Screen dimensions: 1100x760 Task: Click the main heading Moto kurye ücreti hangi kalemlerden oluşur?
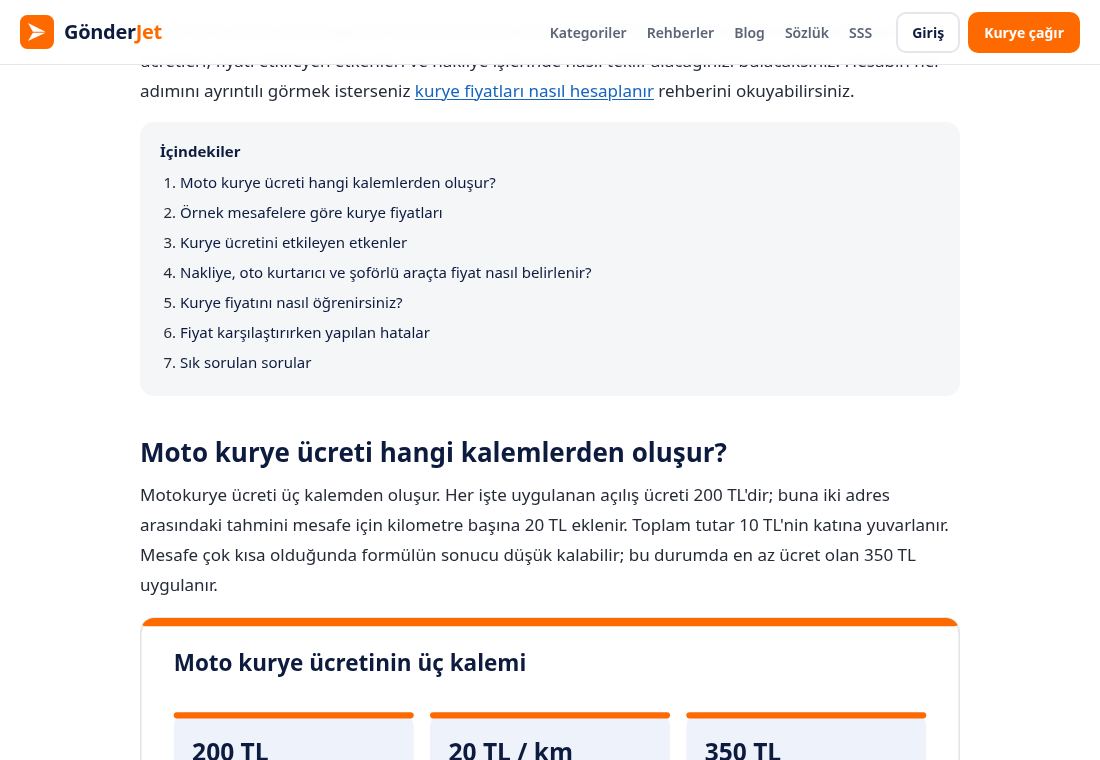pyautogui.click(x=434, y=453)
